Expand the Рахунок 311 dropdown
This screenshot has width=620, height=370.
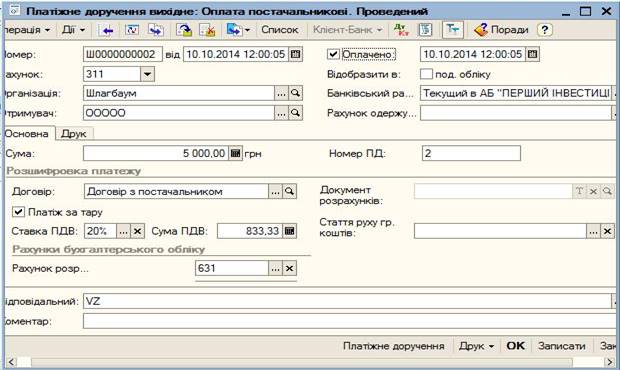tap(147, 74)
